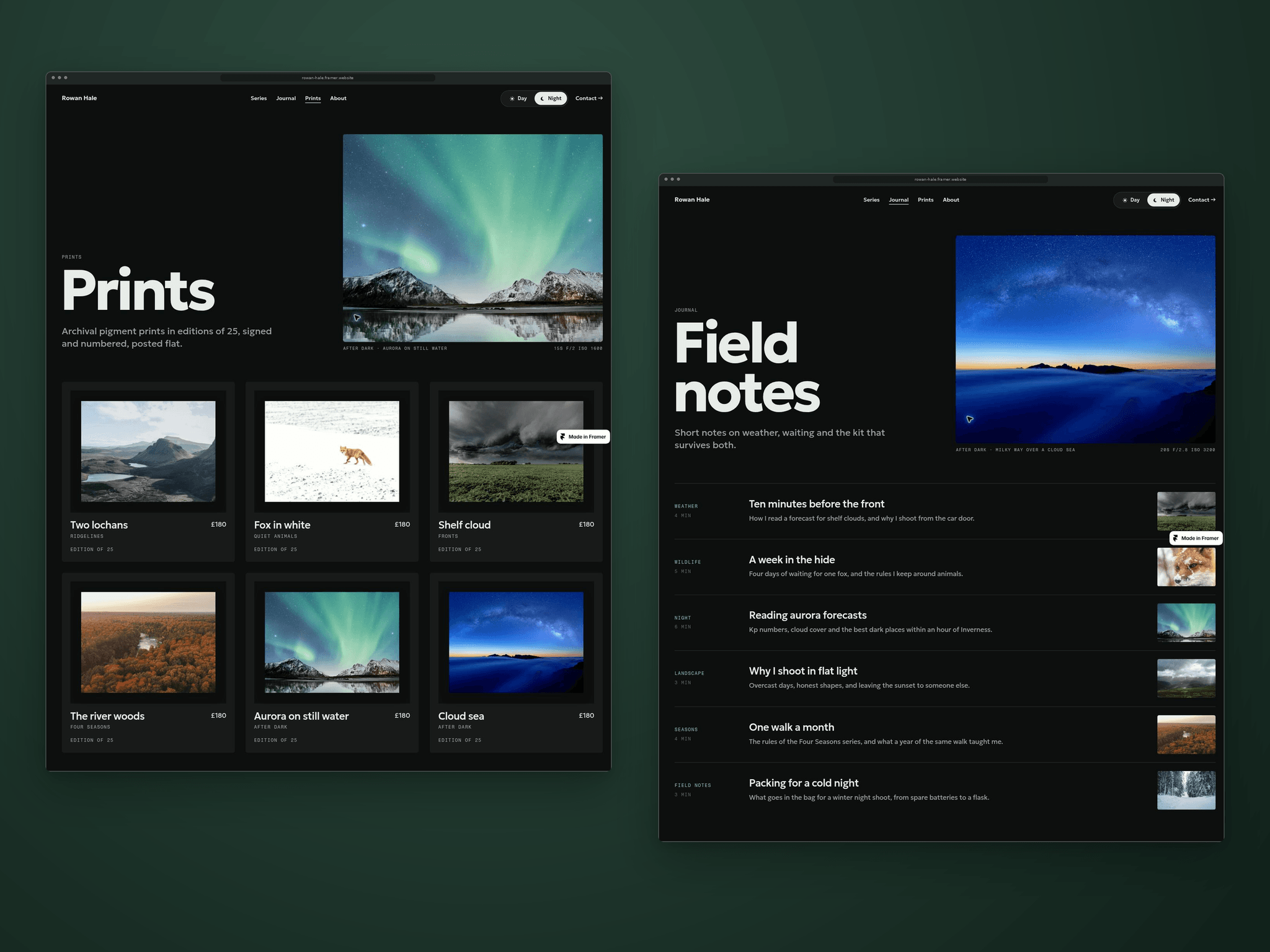
Task: Click sun icon on Prints window Day toggle
Action: (x=512, y=99)
